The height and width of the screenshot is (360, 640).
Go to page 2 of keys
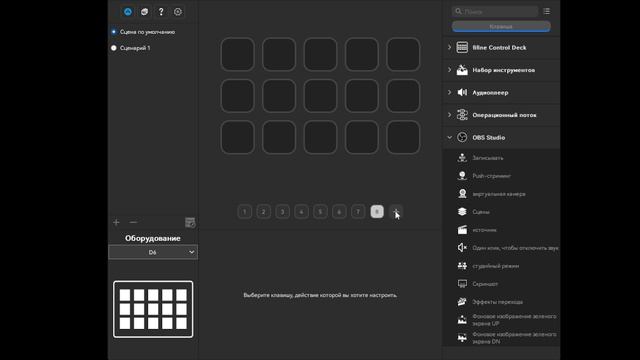[263, 212]
